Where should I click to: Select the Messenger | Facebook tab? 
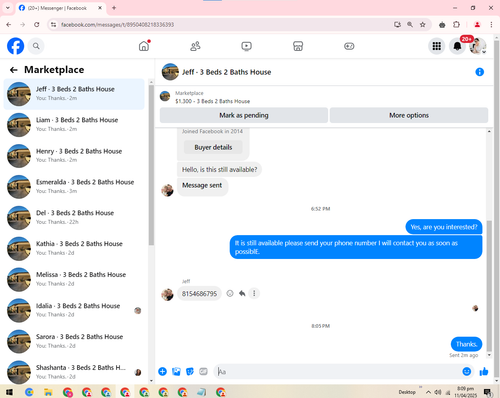tap(61, 8)
